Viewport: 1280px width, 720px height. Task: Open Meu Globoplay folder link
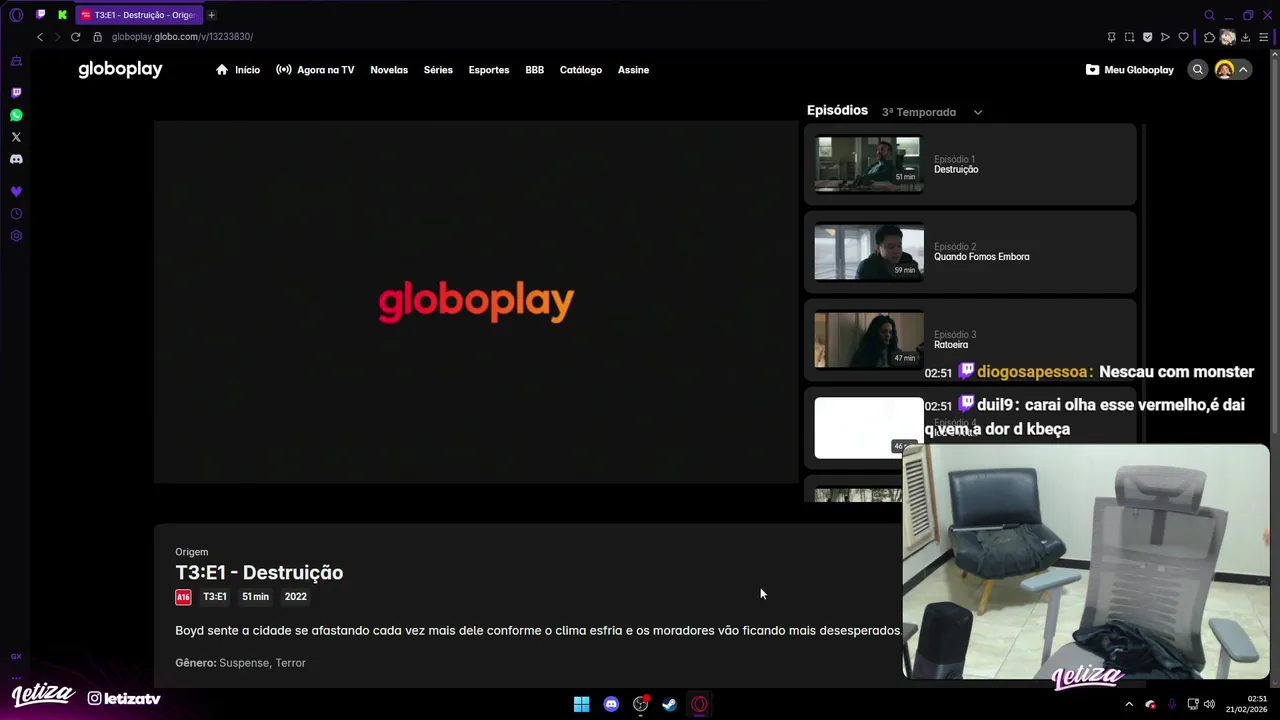pyautogui.click(x=1130, y=70)
